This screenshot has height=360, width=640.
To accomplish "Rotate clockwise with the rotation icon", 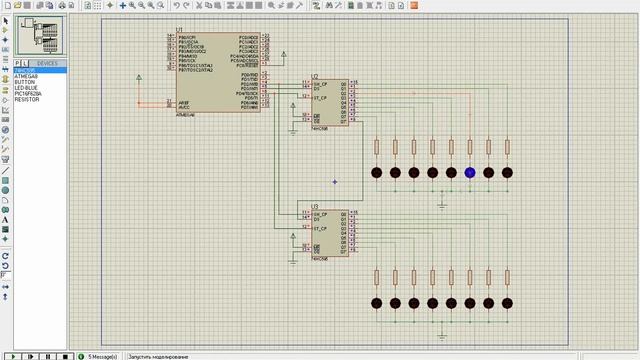I will 5,256.
